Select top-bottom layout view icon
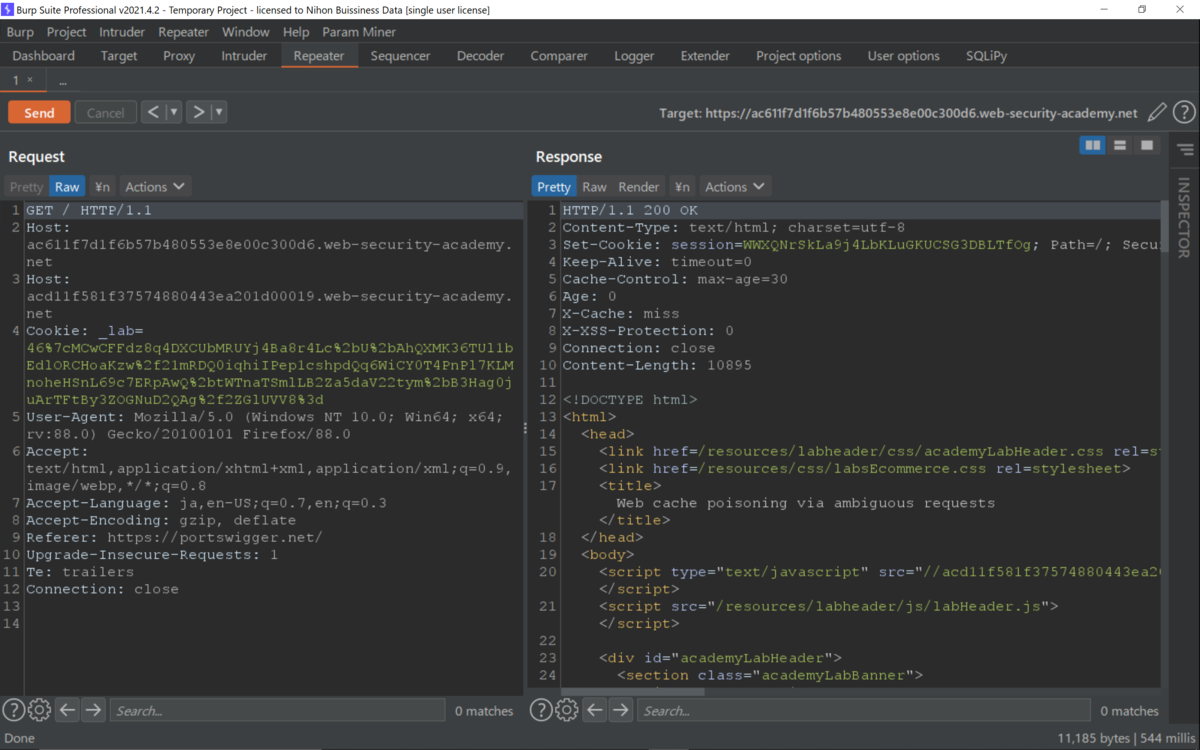 click(1120, 146)
